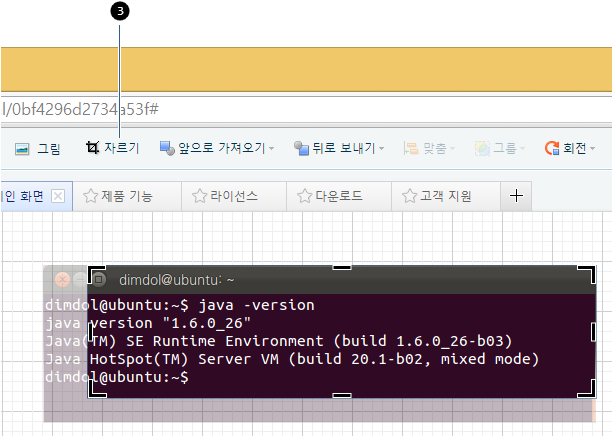Screen dimensions: 613x437
Task: Click the right-middle crop edge handle
Action: (x=593, y=332)
